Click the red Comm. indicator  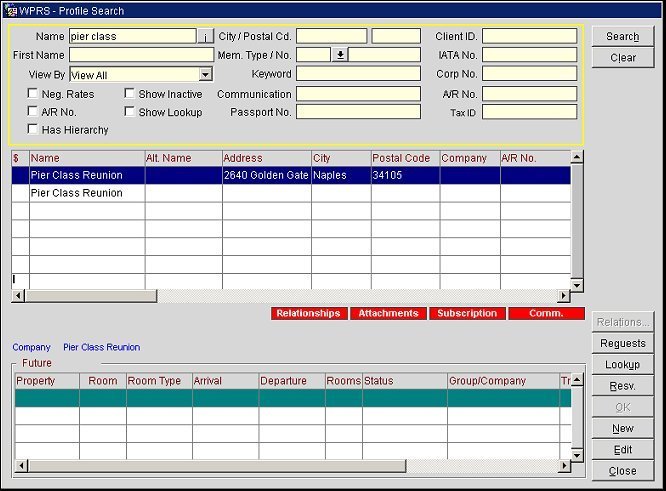(x=546, y=314)
